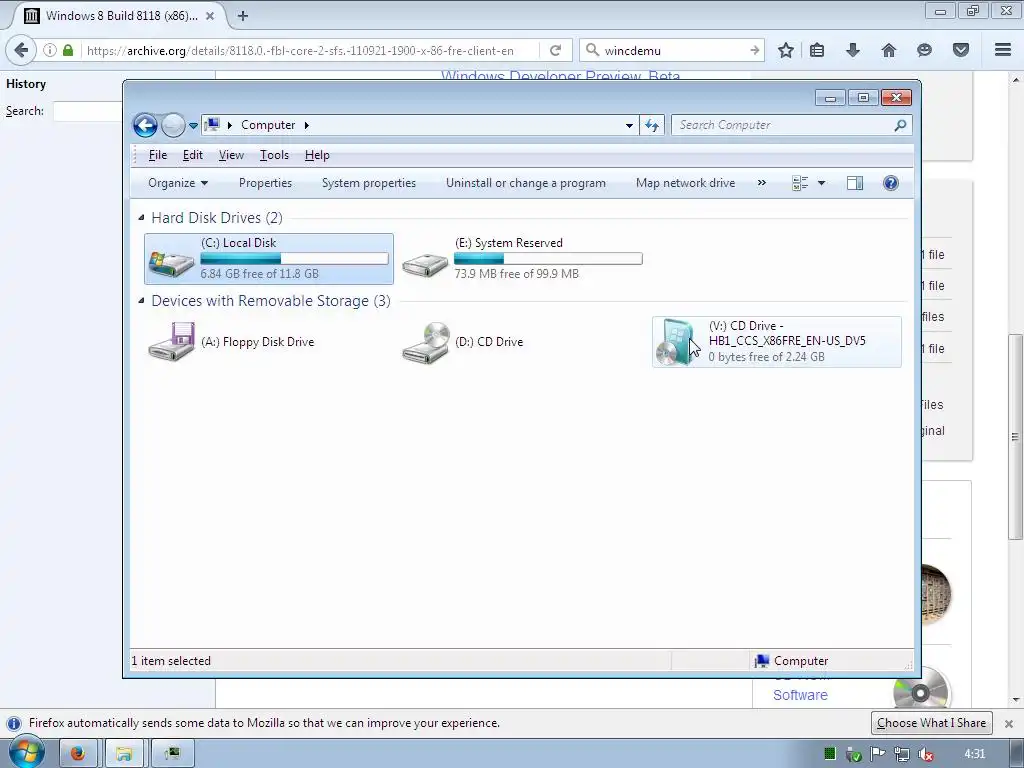Click System properties in the command bar

pyautogui.click(x=368, y=183)
